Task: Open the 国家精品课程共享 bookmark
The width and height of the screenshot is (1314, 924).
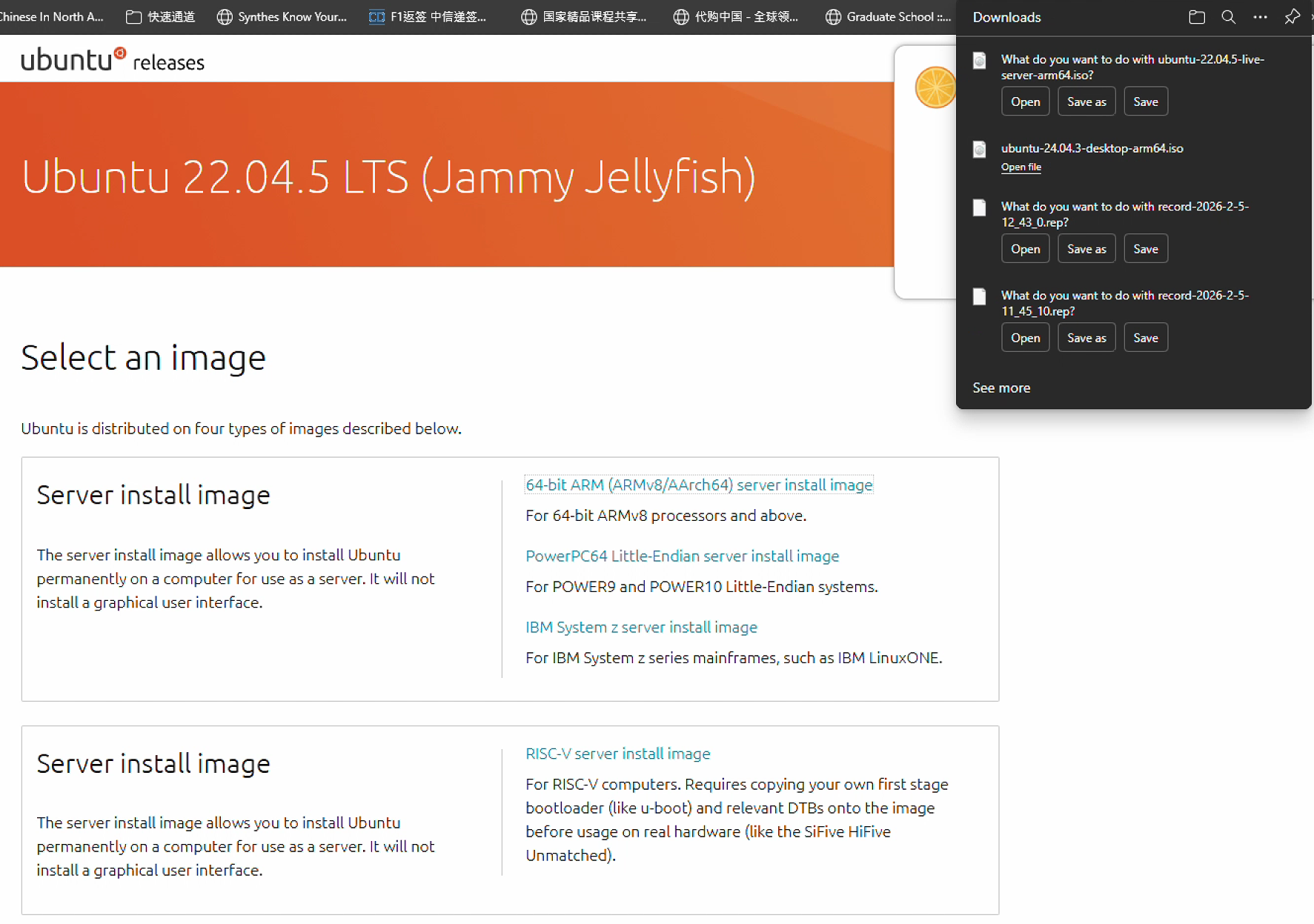Action: pyautogui.click(x=584, y=16)
